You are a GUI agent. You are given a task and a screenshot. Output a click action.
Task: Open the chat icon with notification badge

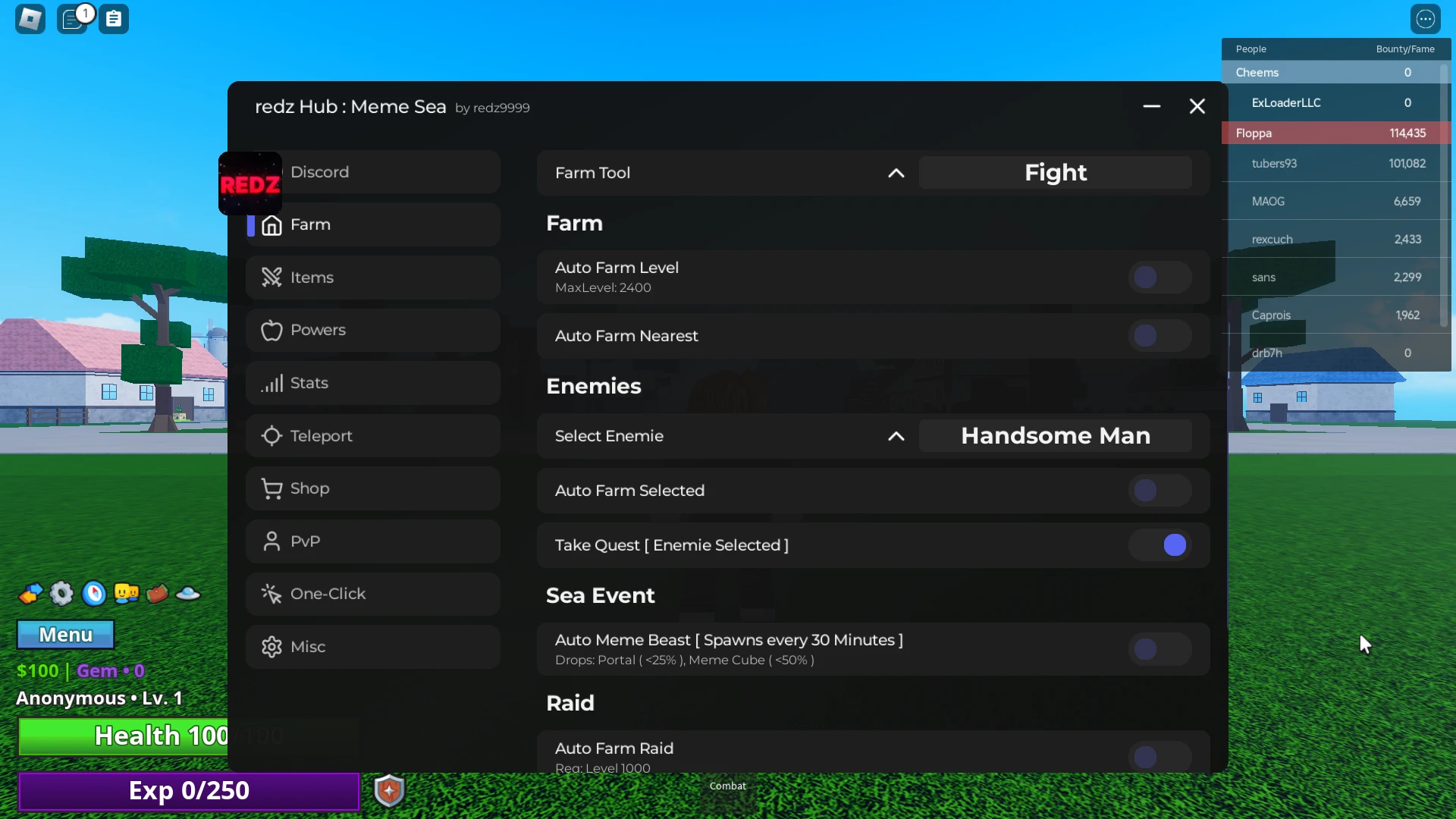click(74, 19)
